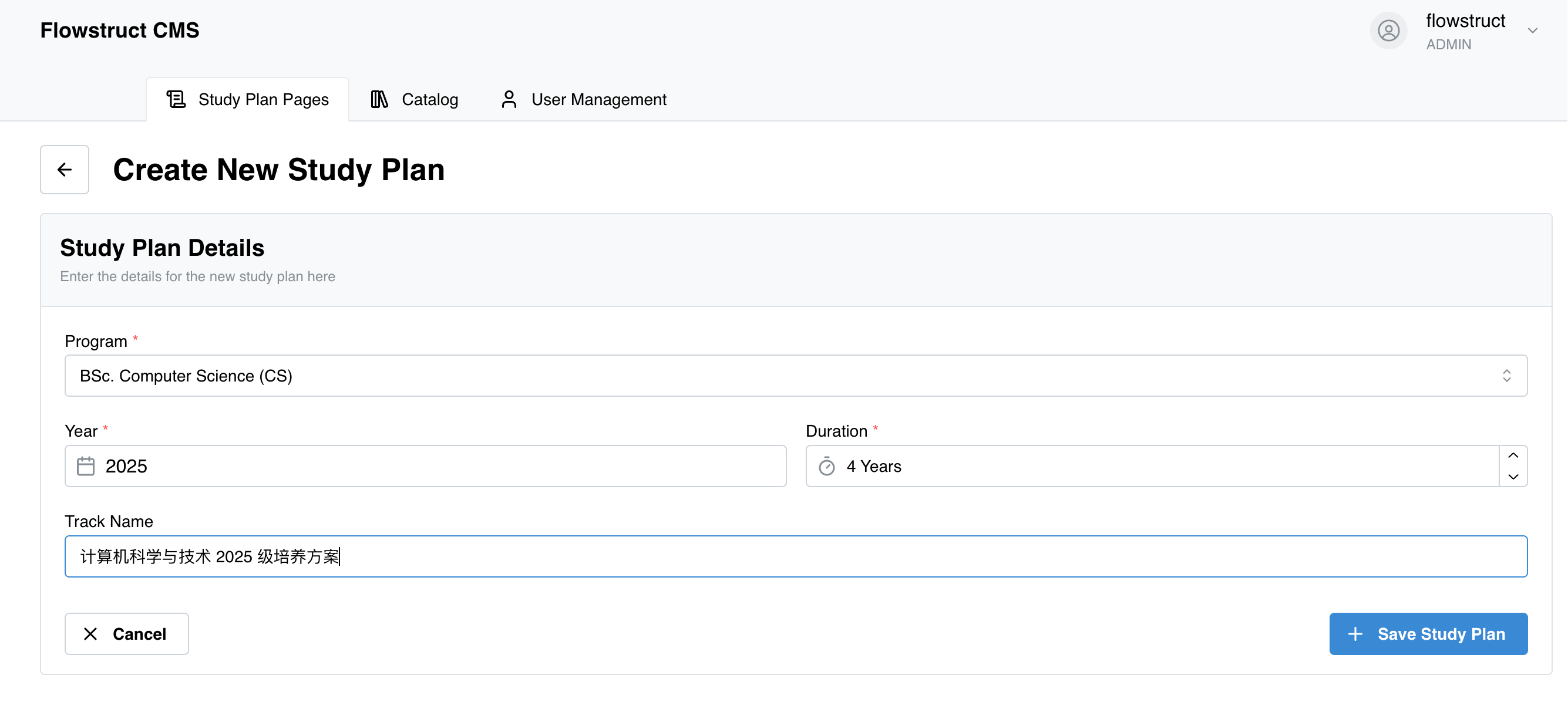The image size is (1568, 709).
Task: Click the calendar icon in Year field
Action: click(86, 465)
